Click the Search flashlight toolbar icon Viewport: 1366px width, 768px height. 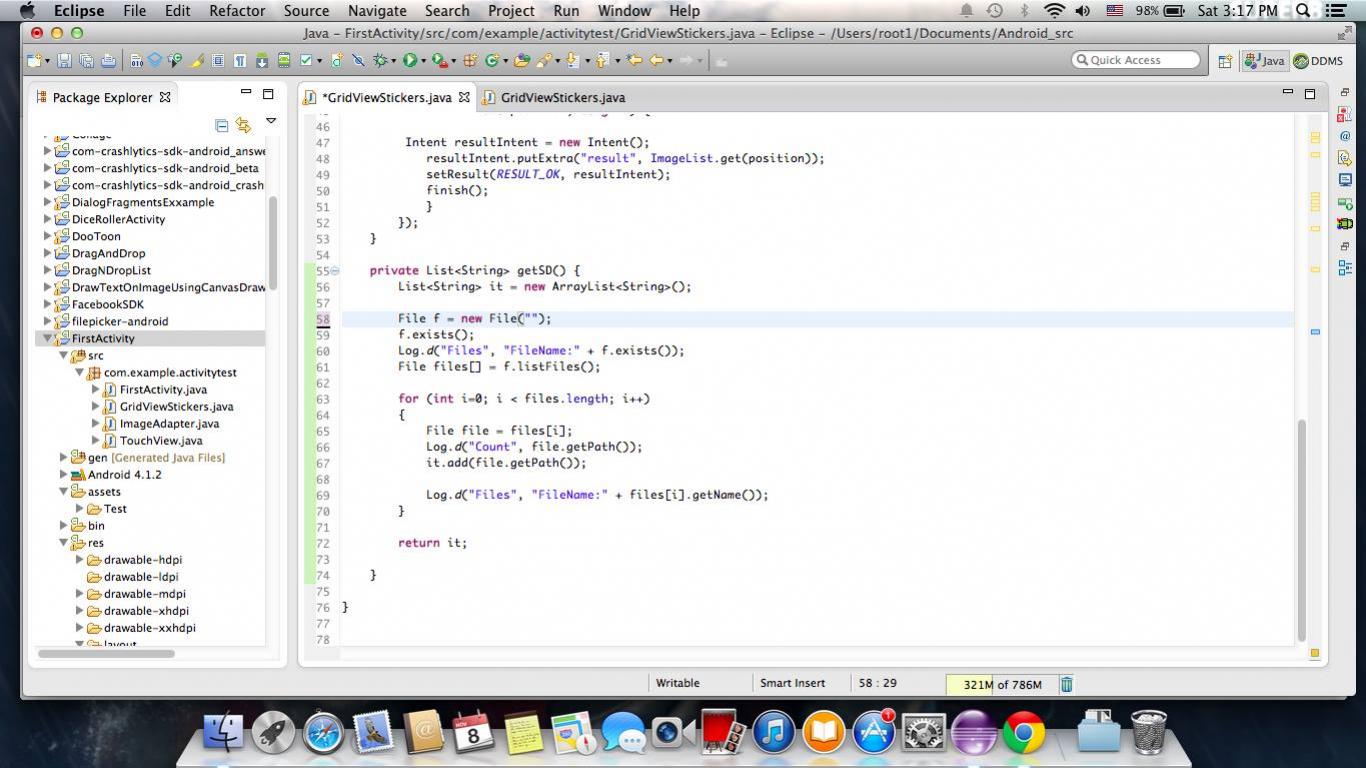coord(544,60)
